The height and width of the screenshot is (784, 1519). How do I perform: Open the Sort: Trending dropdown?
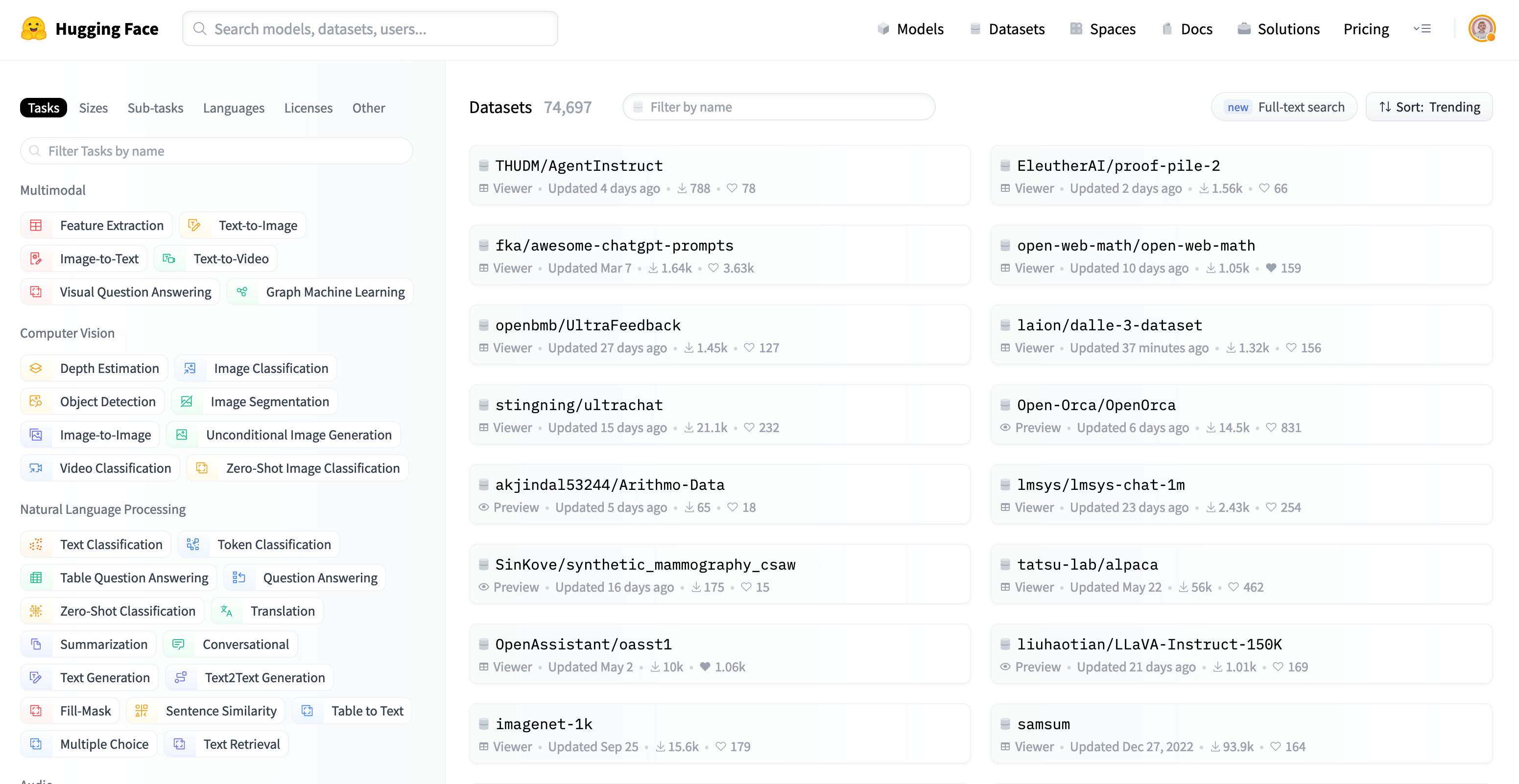point(1429,107)
